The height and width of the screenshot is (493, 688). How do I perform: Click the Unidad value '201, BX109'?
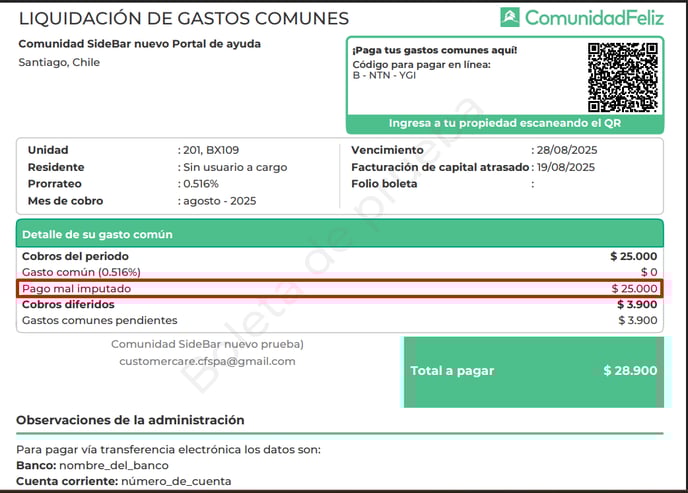tap(211, 150)
